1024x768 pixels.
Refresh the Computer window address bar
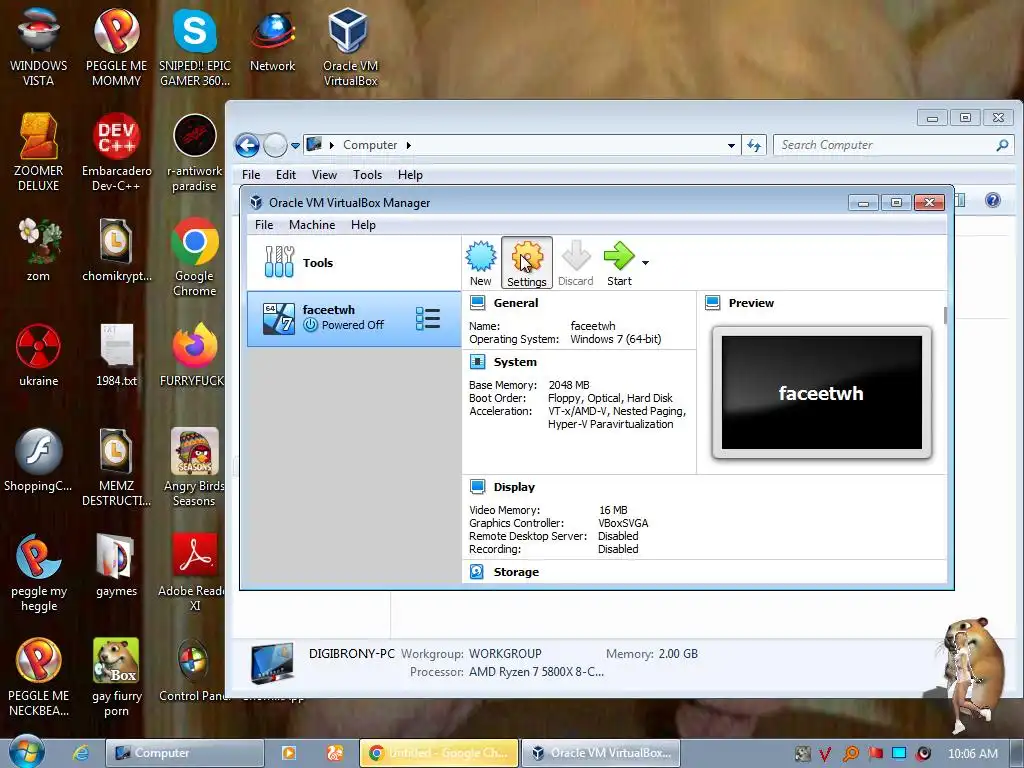pyautogui.click(x=754, y=145)
